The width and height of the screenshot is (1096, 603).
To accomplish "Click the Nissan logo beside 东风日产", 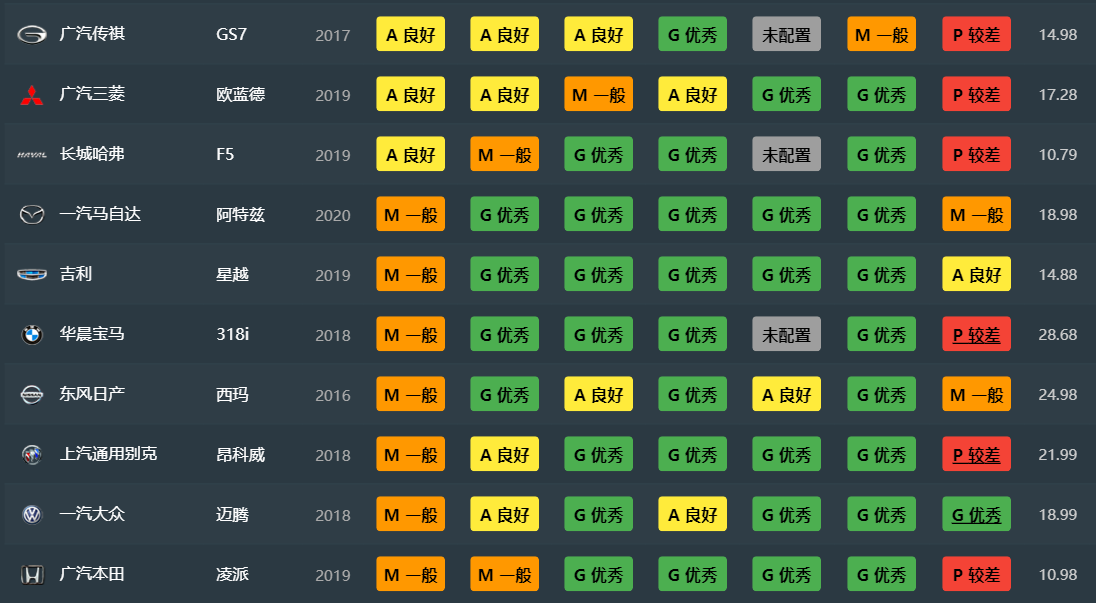I will [x=32, y=395].
